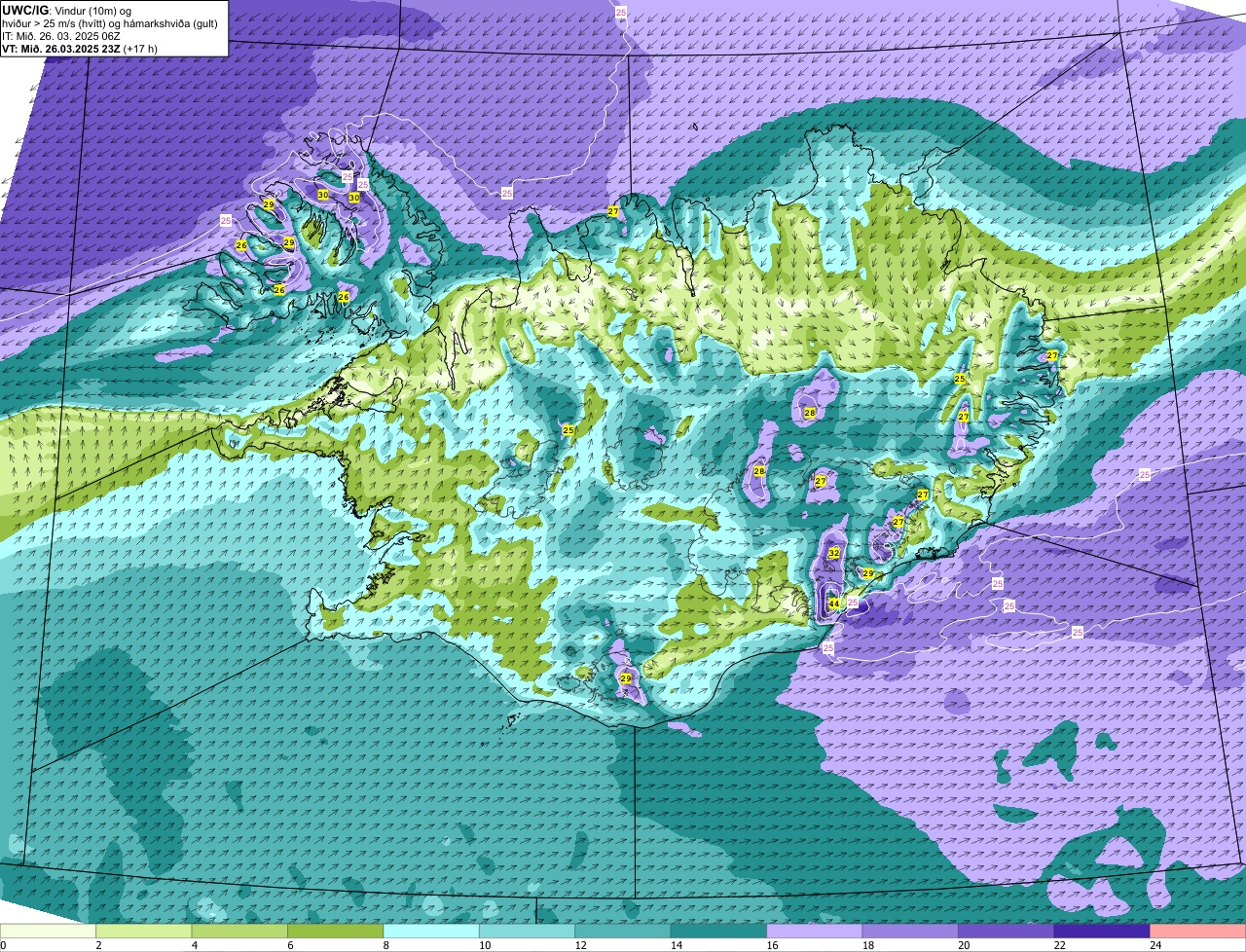This screenshot has width=1246, height=952.
Task: Pick the pink above-24 m/s legend swatch
Action: click(1198, 931)
